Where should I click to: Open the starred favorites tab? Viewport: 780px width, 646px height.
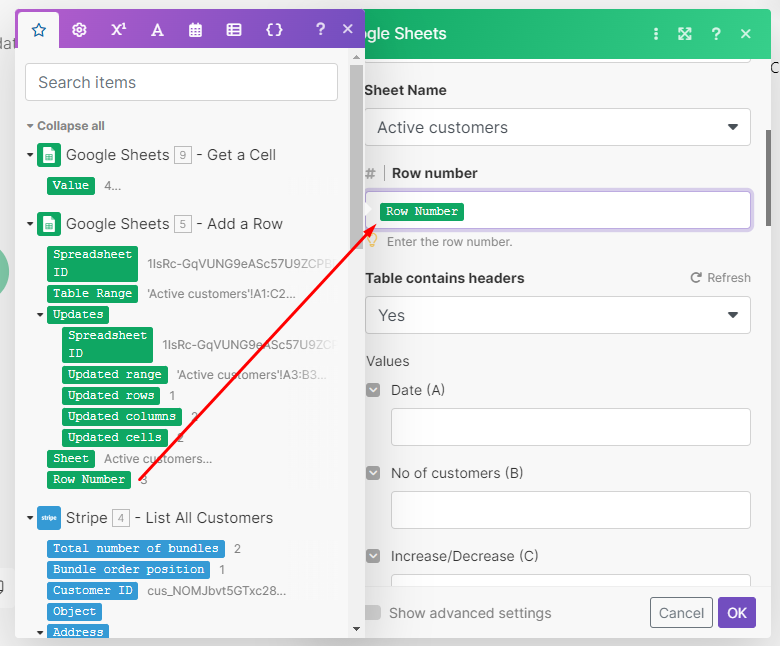coord(39,30)
